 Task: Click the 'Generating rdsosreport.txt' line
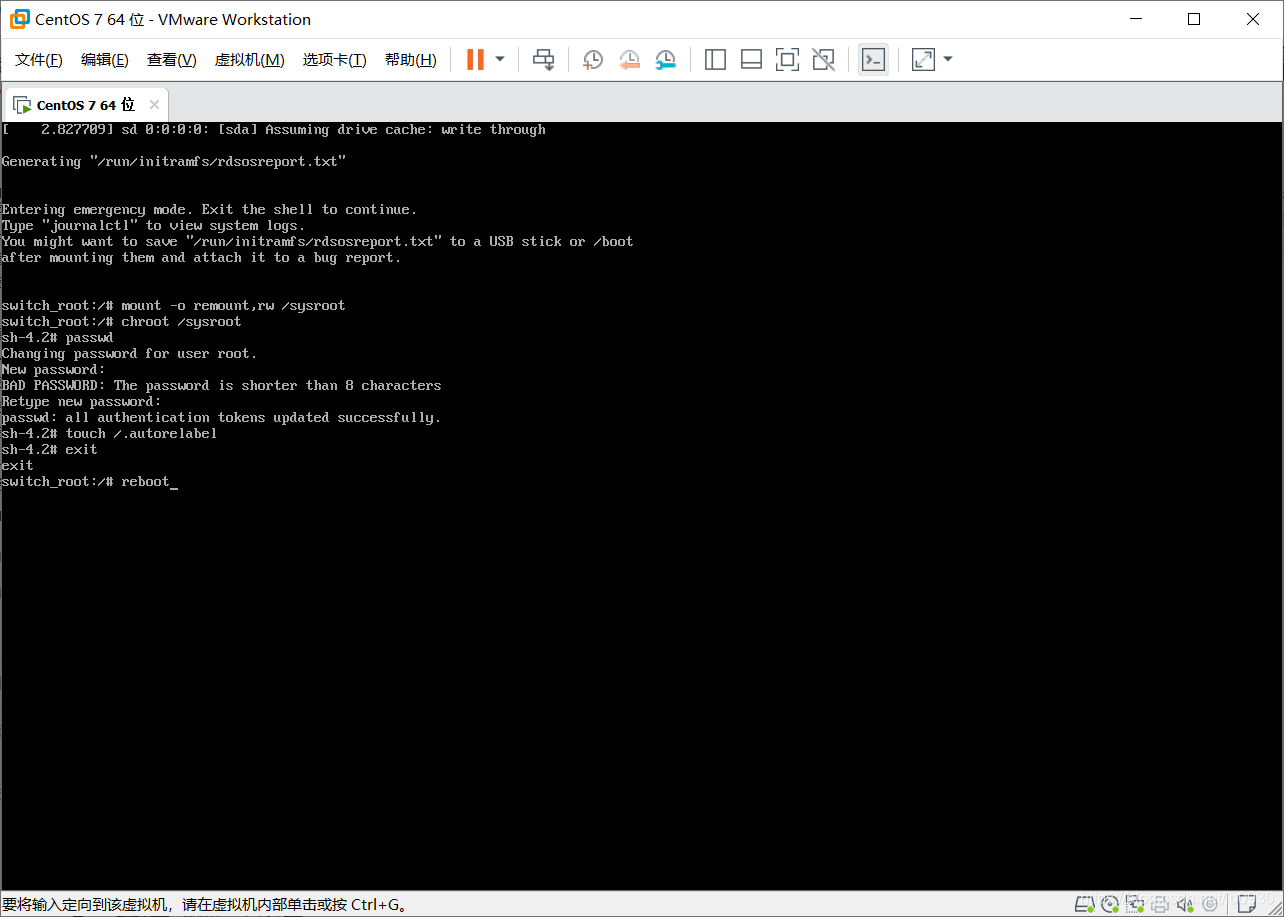(174, 162)
